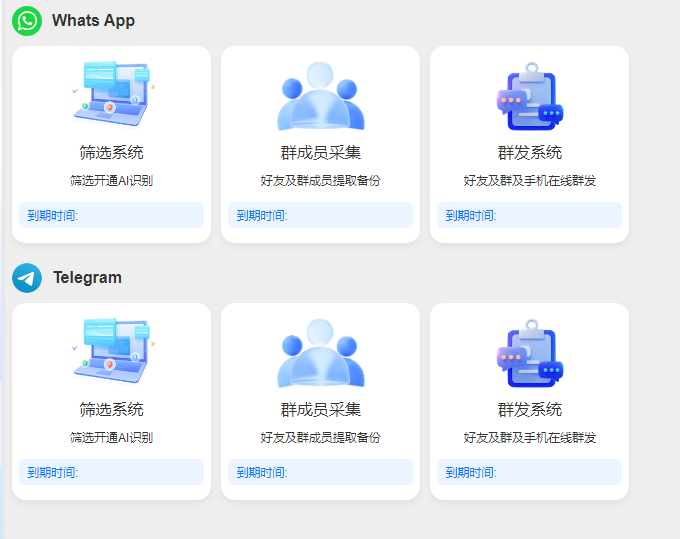Click 好友及群成员提取备份 description in WhatsApp section
Screen dimensions: 680x539
point(320,180)
